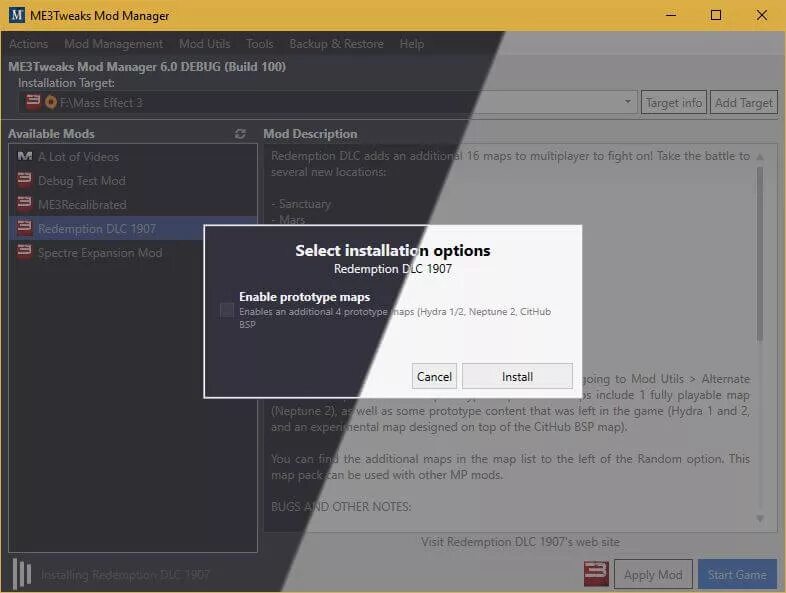Screen dimensions: 786x593
Task: Click 'BUGS AND OTHER NOTES:' text in description
Action: 341,507
